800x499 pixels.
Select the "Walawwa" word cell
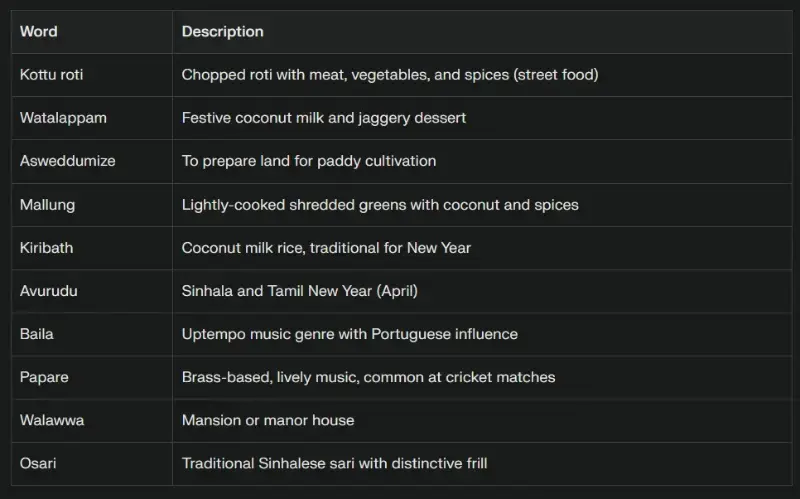[52, 420]
